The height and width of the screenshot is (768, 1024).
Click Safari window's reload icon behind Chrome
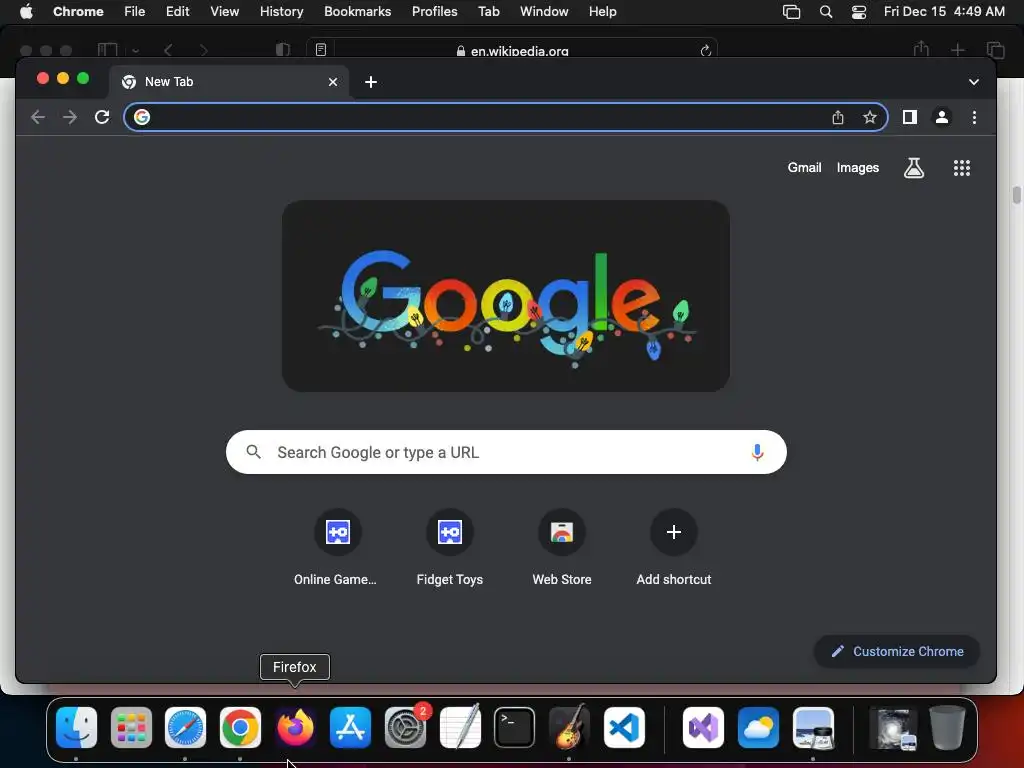point(705,50)
